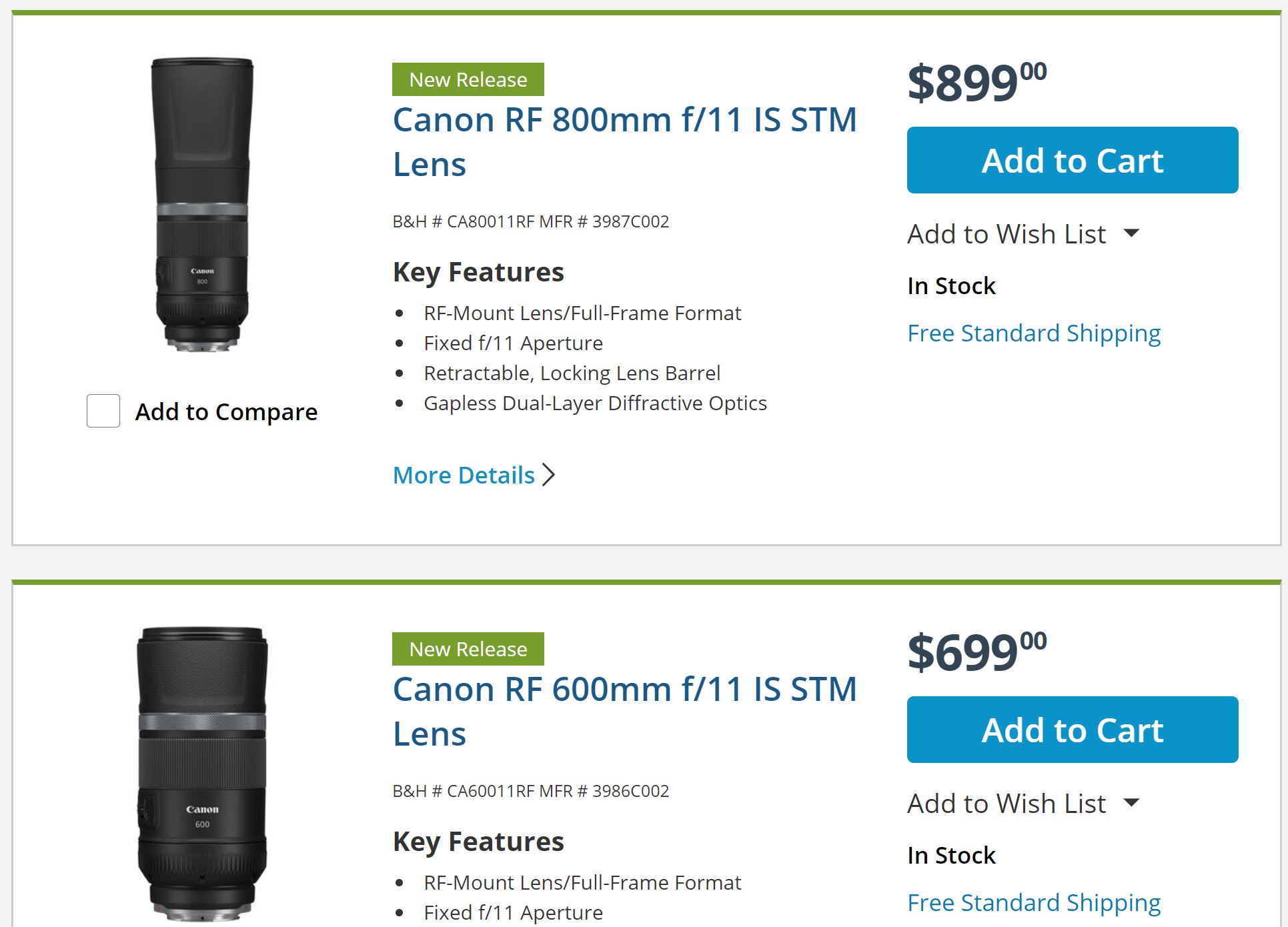Image resolution: width=1288 pixels, height=927 pixels.
Task: Add the Canon RF 600mm lens to cart
Action: coord(1072,730)
